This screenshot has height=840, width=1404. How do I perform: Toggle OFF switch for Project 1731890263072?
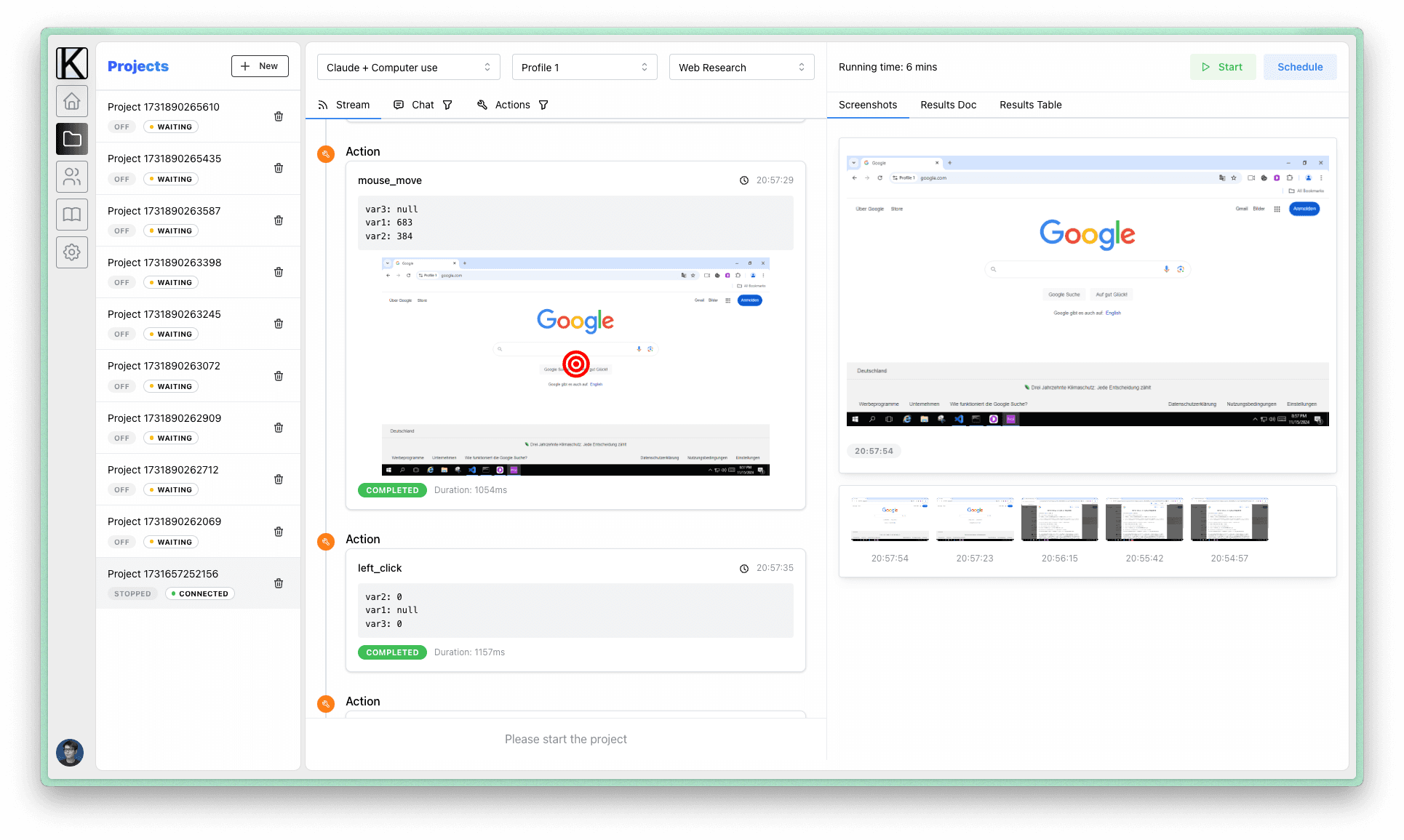[x=121, y=386]
